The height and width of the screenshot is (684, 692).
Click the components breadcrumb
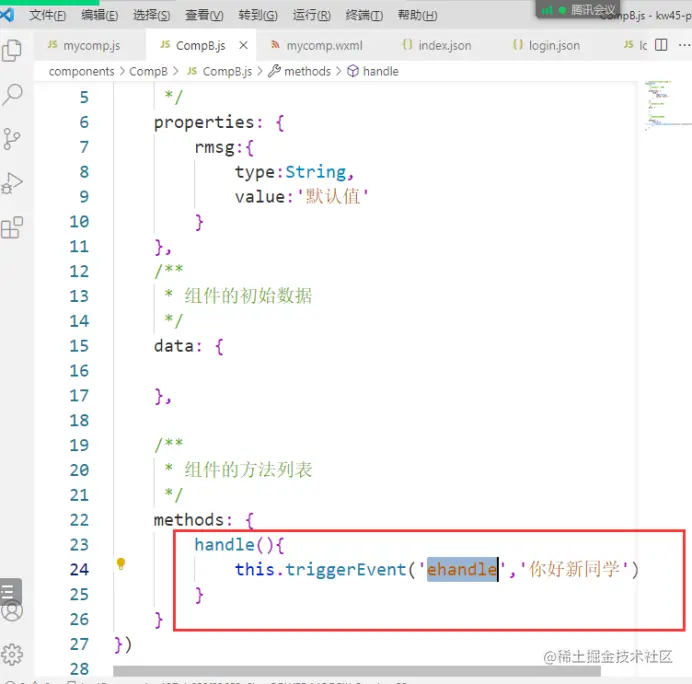tap(81, 71)
